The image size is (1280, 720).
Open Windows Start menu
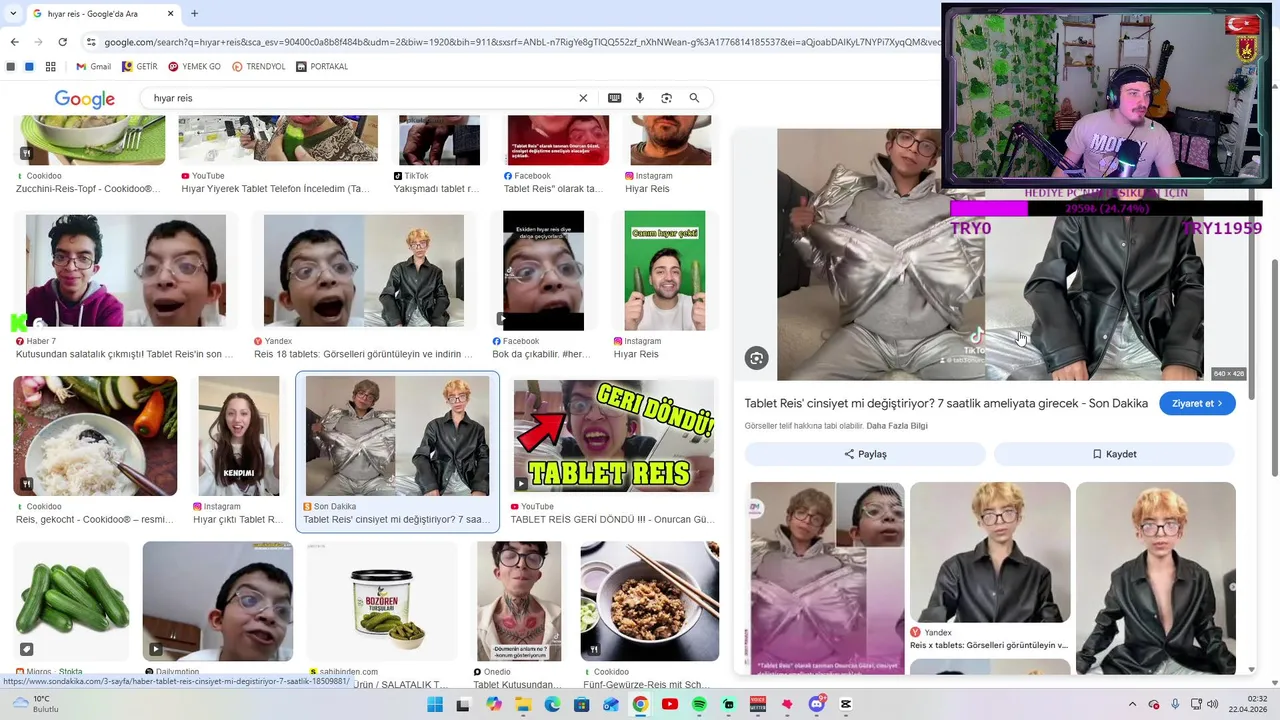coord(435,704)
